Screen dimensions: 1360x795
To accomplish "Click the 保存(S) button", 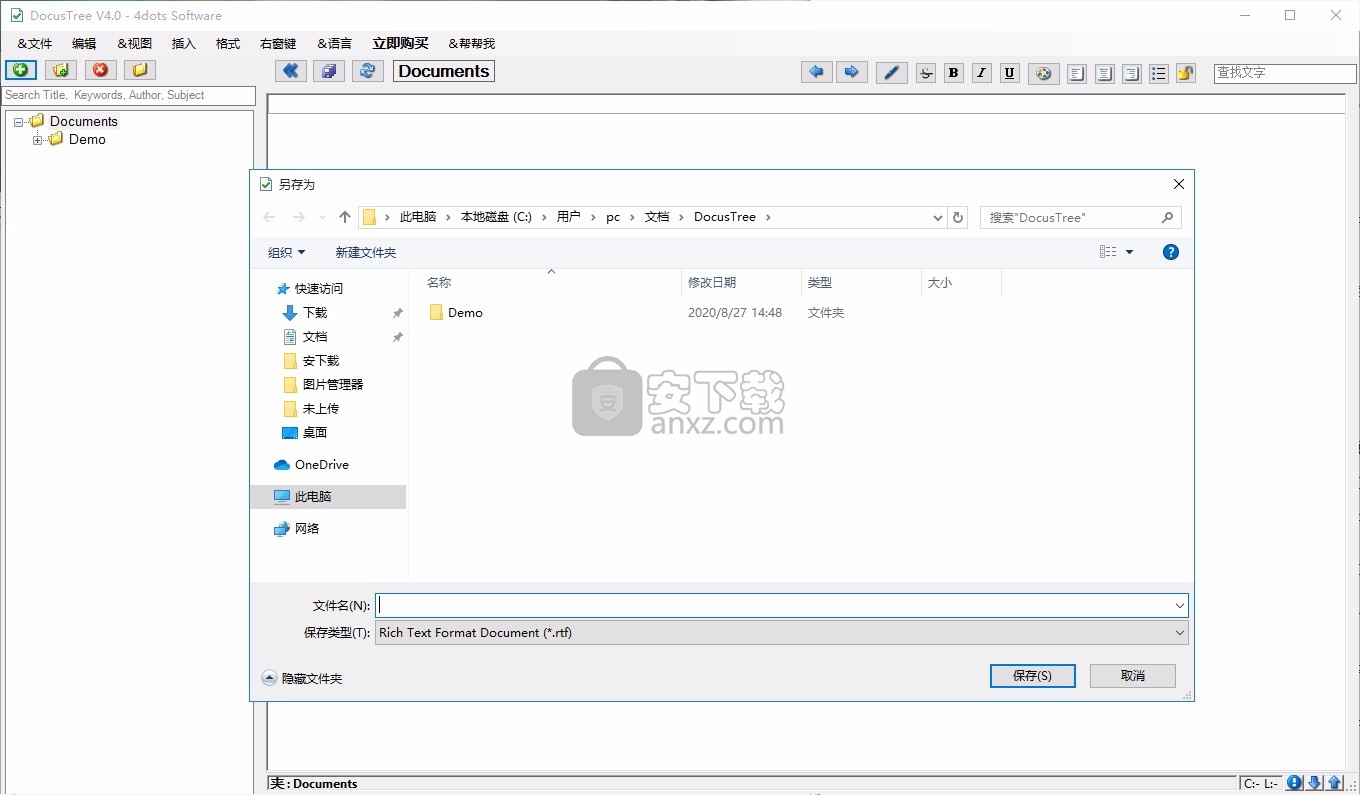I will point(1033,676).
